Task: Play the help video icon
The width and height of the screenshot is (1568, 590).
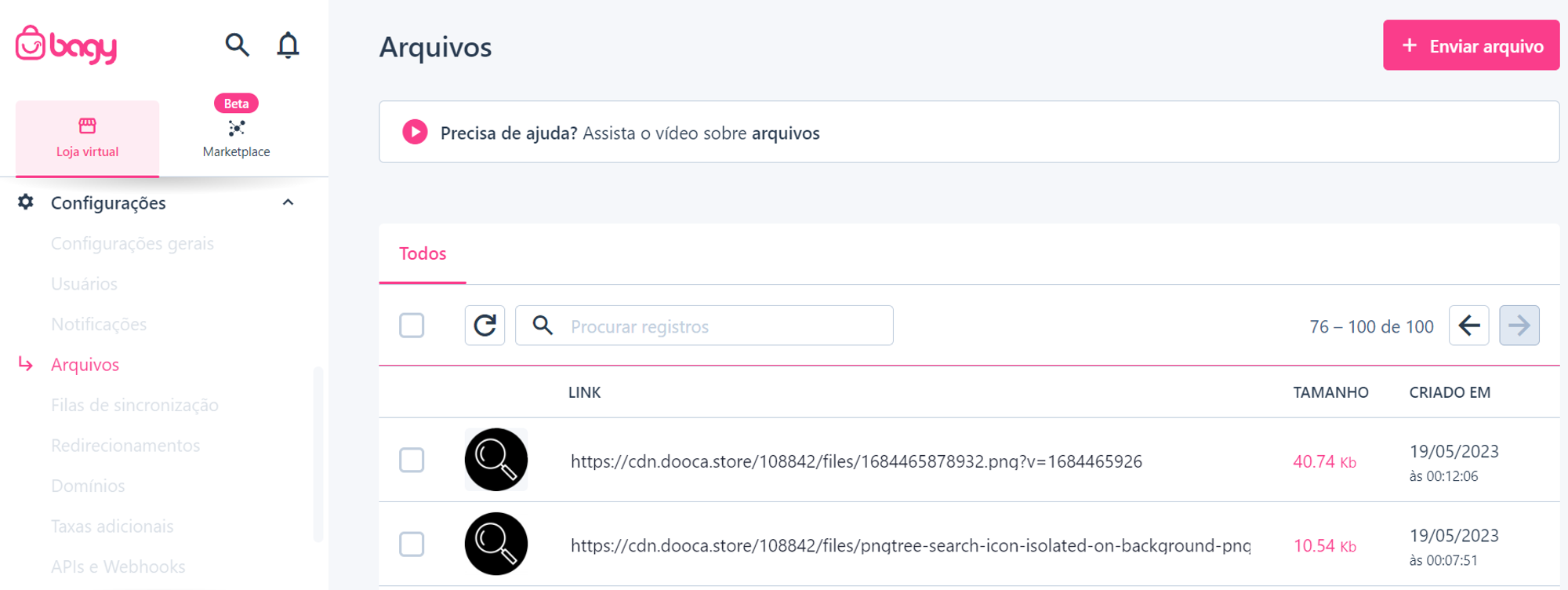Action: coord(415,132)
